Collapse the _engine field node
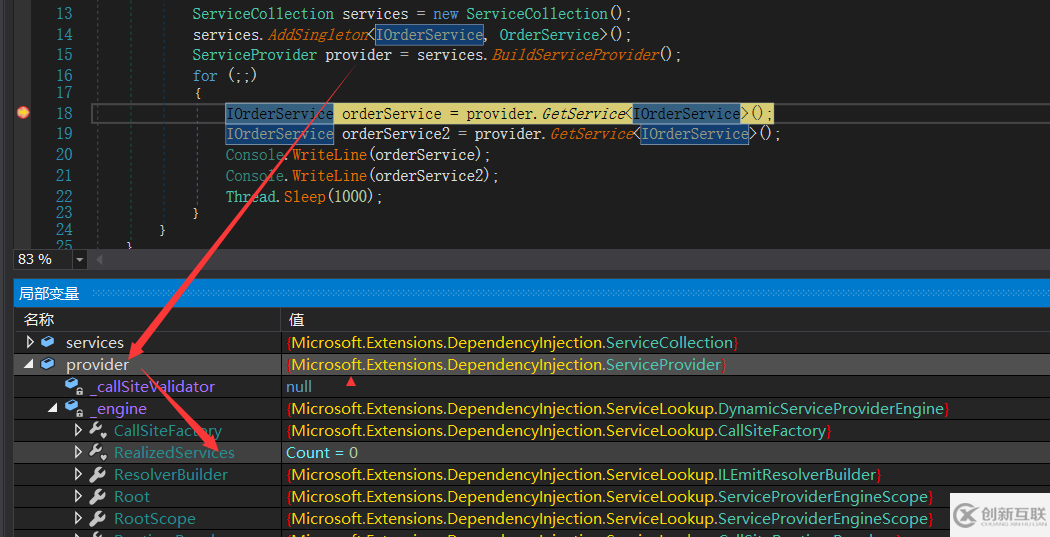1050x537 pixels. click(x=52, y=408)
